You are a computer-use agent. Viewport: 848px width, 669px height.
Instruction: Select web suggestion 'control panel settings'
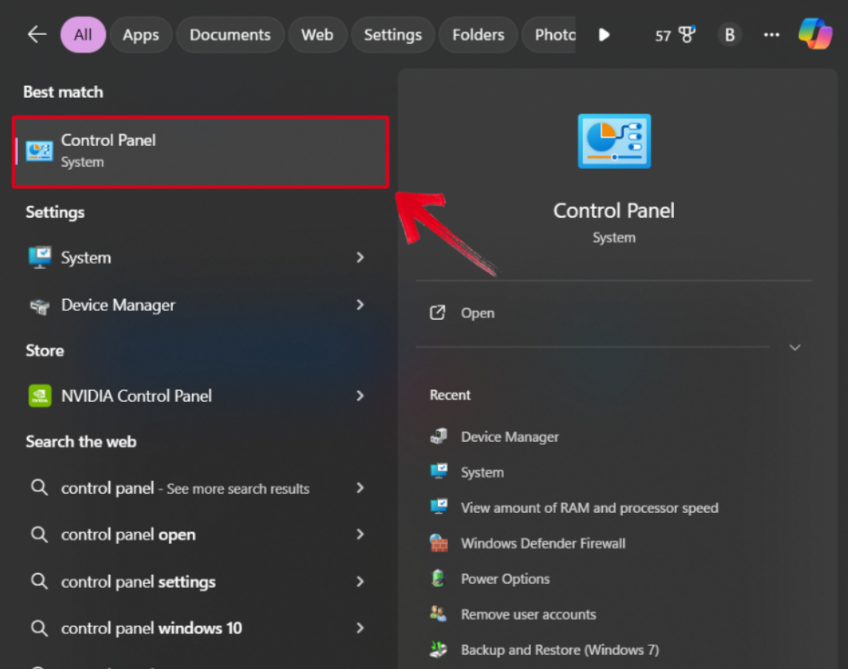coord(198,581)
